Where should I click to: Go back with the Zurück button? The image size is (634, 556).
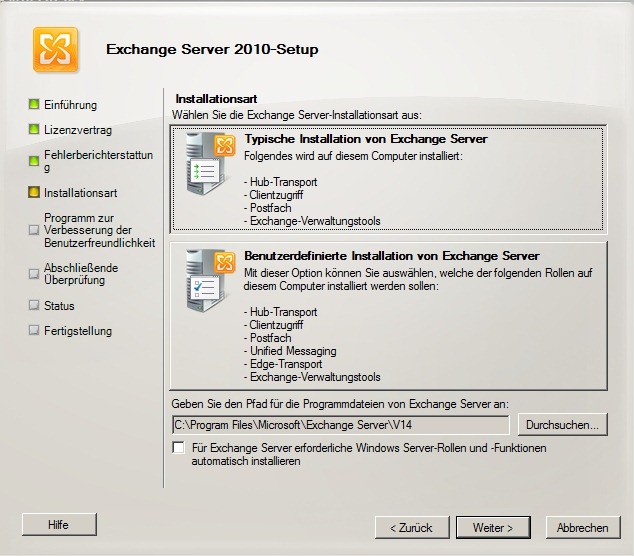pyautogui.click(x=412, y=527)
